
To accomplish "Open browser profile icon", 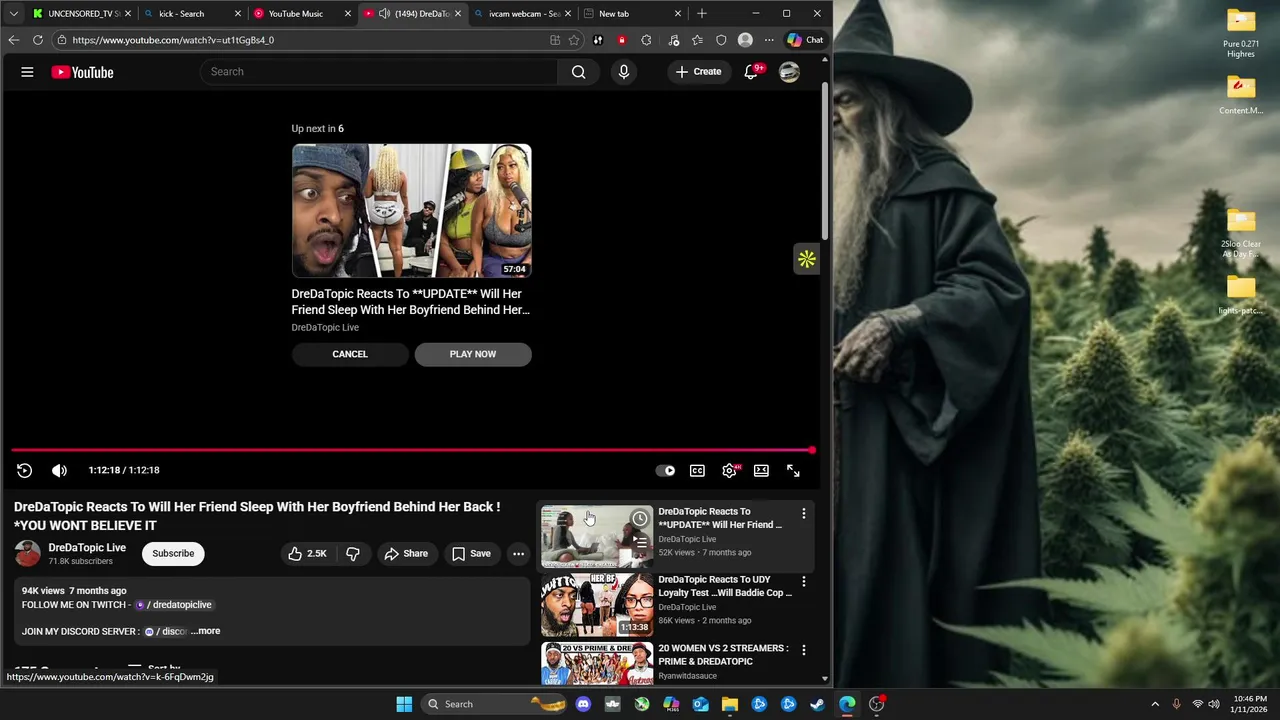I will click(x=745, y=40).
